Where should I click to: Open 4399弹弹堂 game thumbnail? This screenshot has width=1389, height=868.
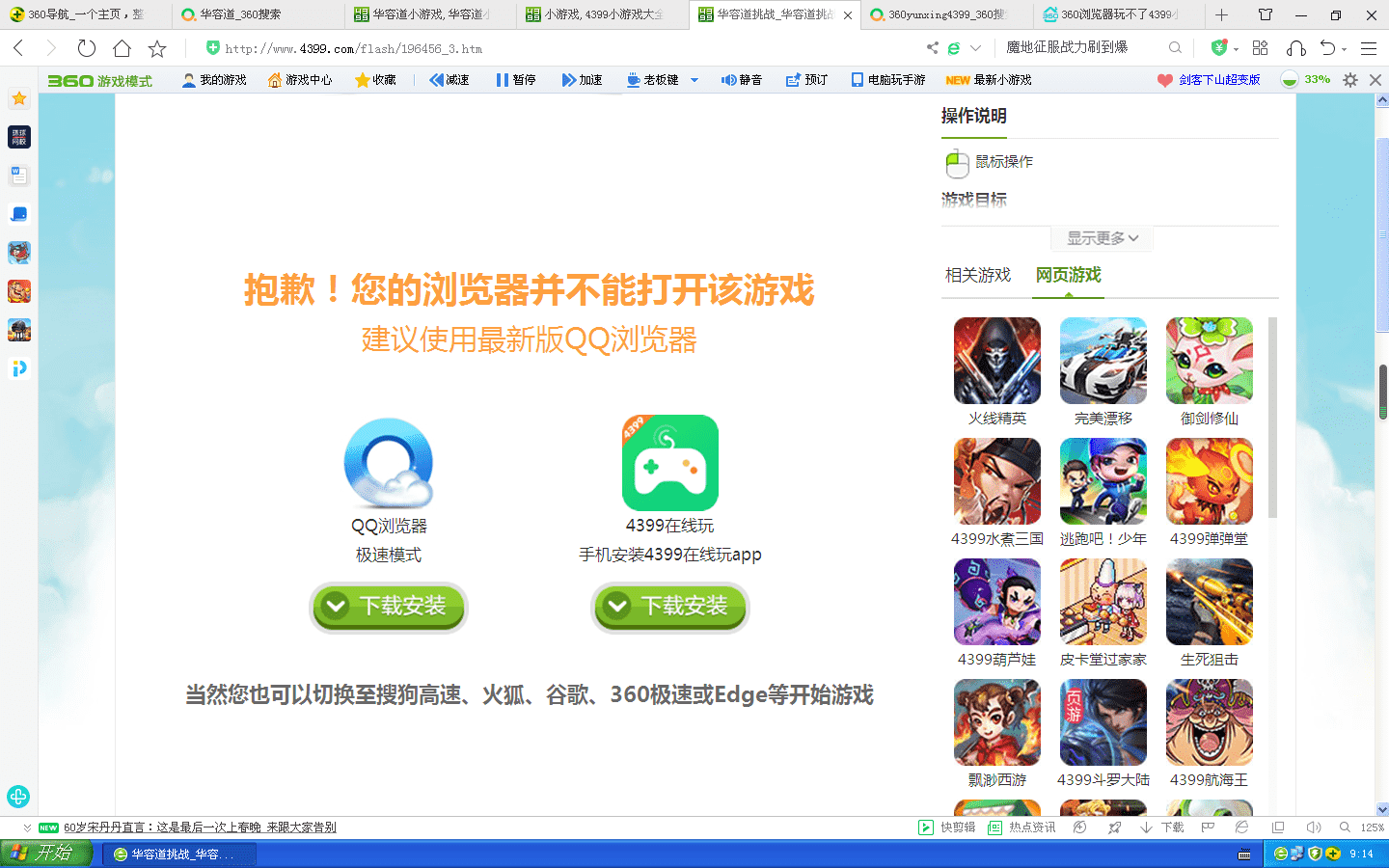coord(1210,481)
